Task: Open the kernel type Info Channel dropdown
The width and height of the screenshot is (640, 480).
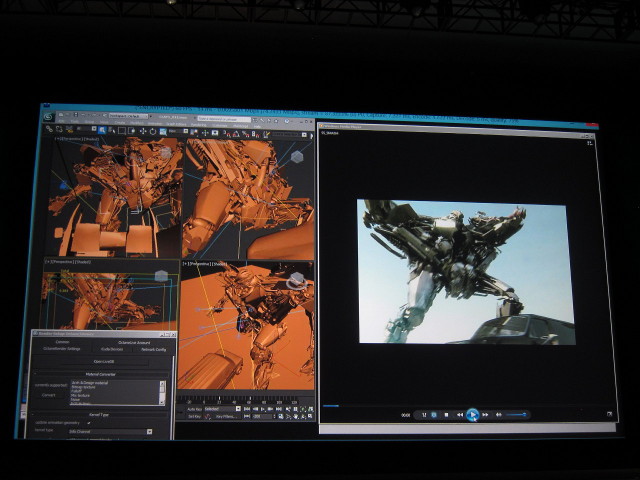Action: point(110,431)
